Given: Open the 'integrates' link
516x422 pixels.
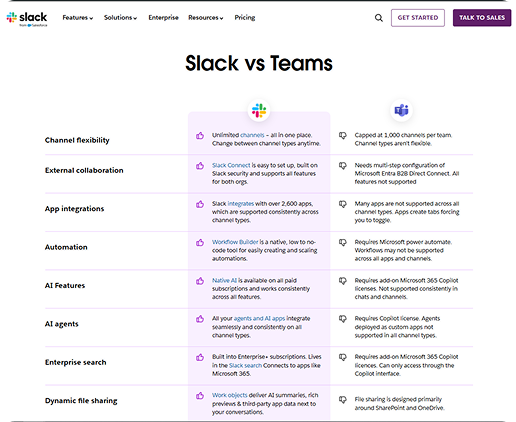Looking at the screenshot, I should click(x=241, y=204).
